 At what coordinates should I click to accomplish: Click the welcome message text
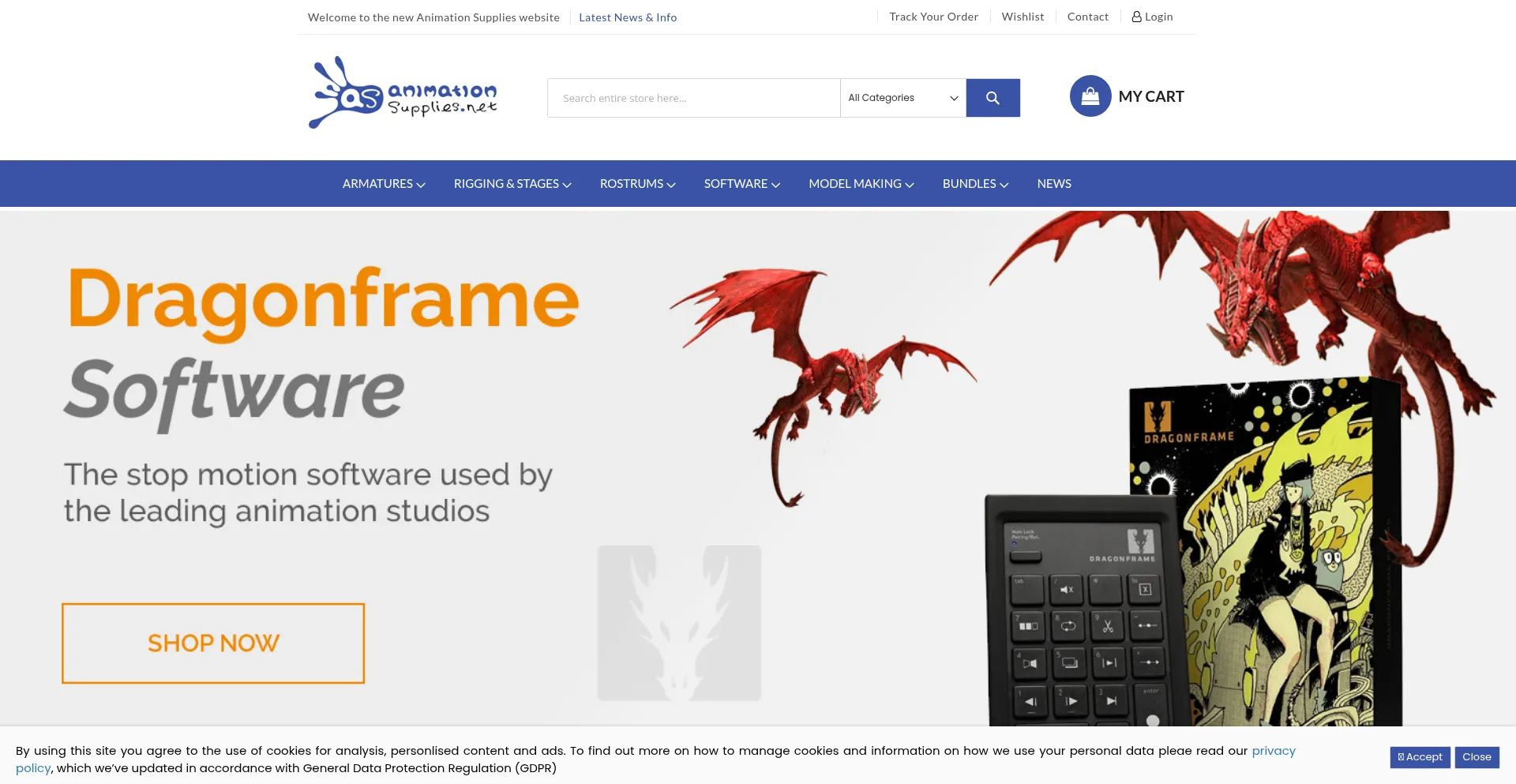pos(433,17)
